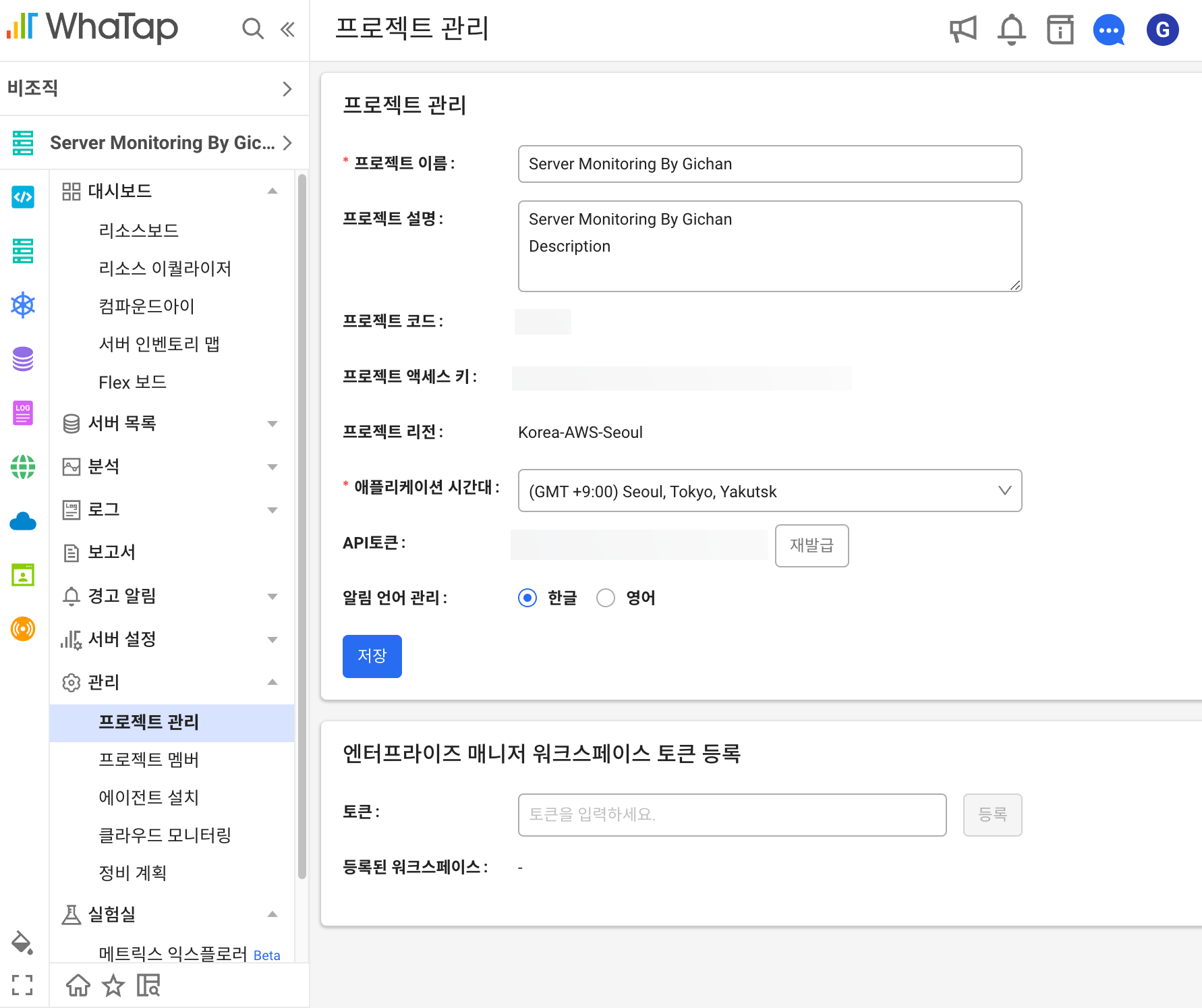This screenshot has height=1008, width=1202.
Task: Select the application monitoring code icon
Action: [x=23, y=197]
